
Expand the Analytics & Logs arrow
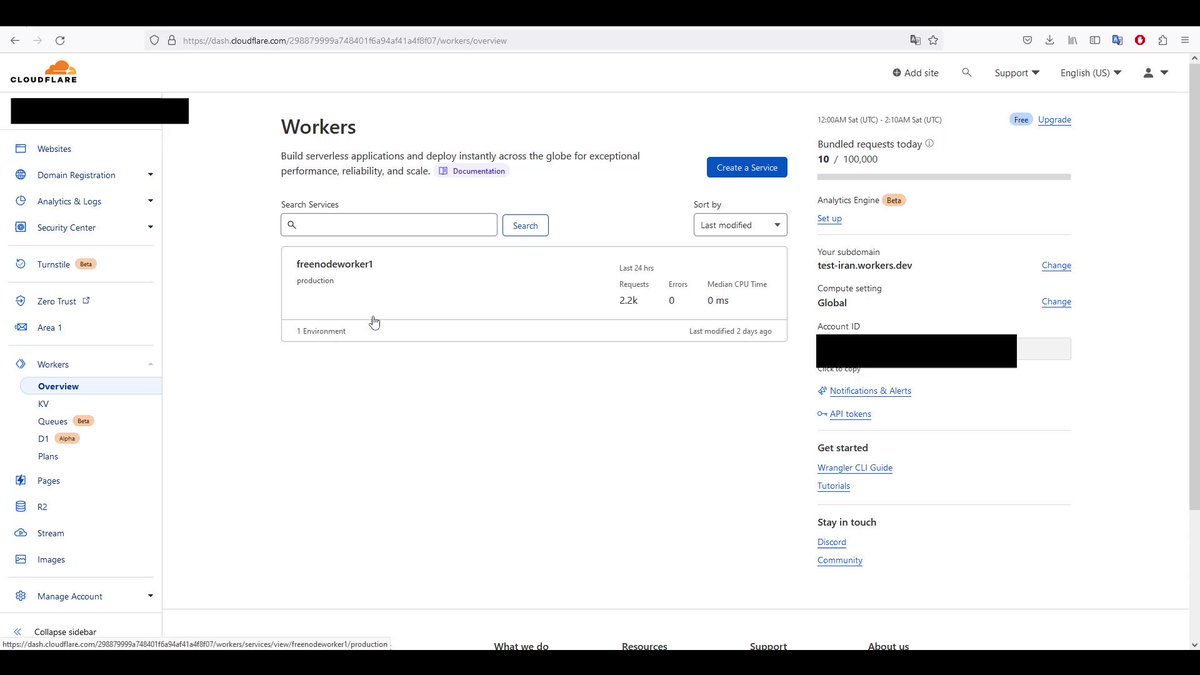click(150, 201)
